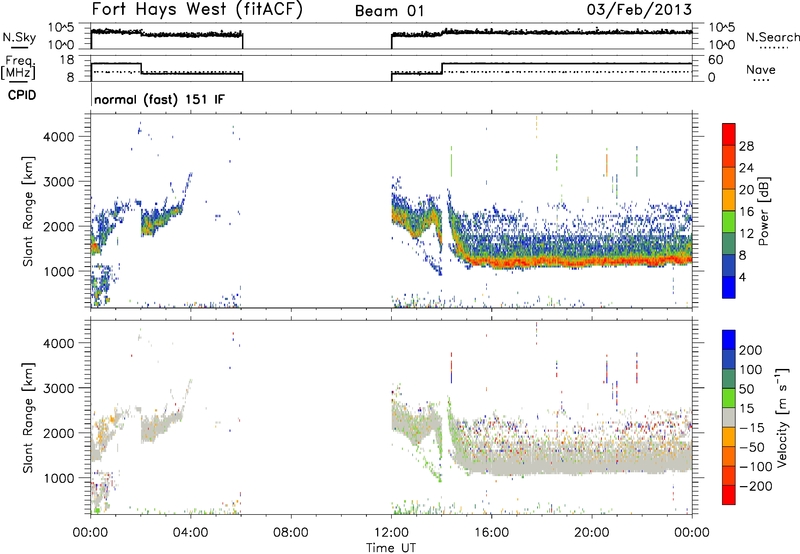Image resolution: width=800 pixels, height=554 pixels.
Task: Click the 16:00 time tick label
Action: (x=491, y=533)
